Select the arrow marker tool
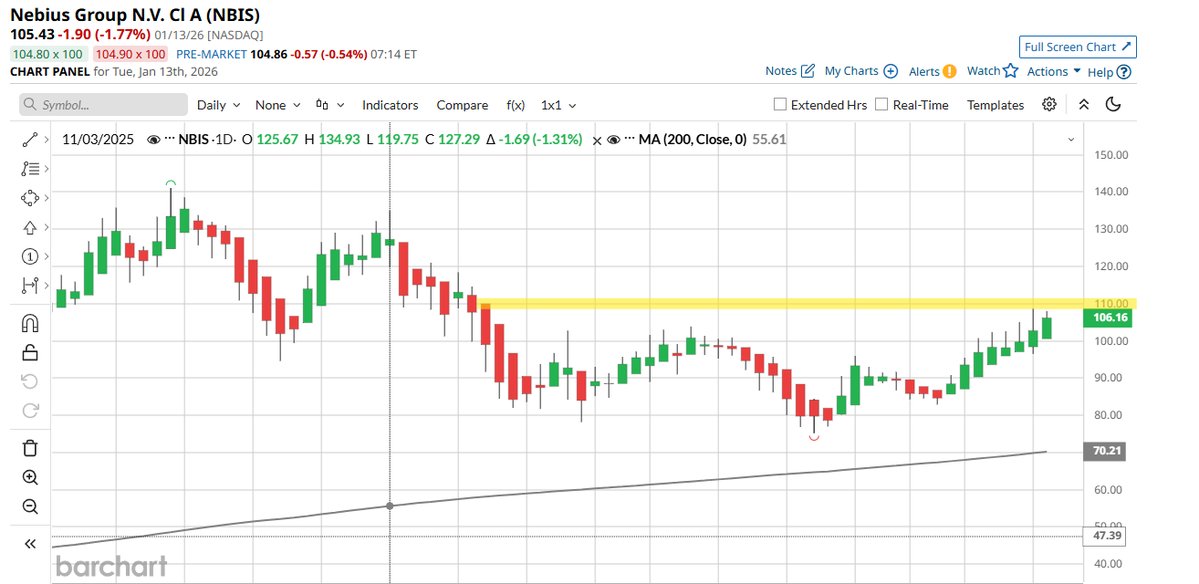Screen dimensions: 1199x584 (x=30, y=227)
